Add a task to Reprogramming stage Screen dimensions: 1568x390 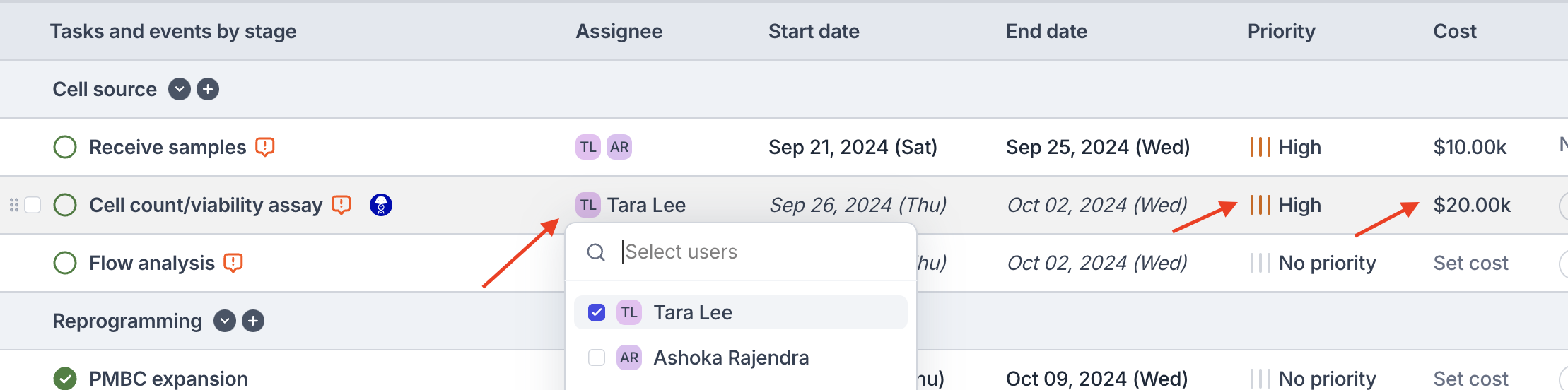point(253,321)
